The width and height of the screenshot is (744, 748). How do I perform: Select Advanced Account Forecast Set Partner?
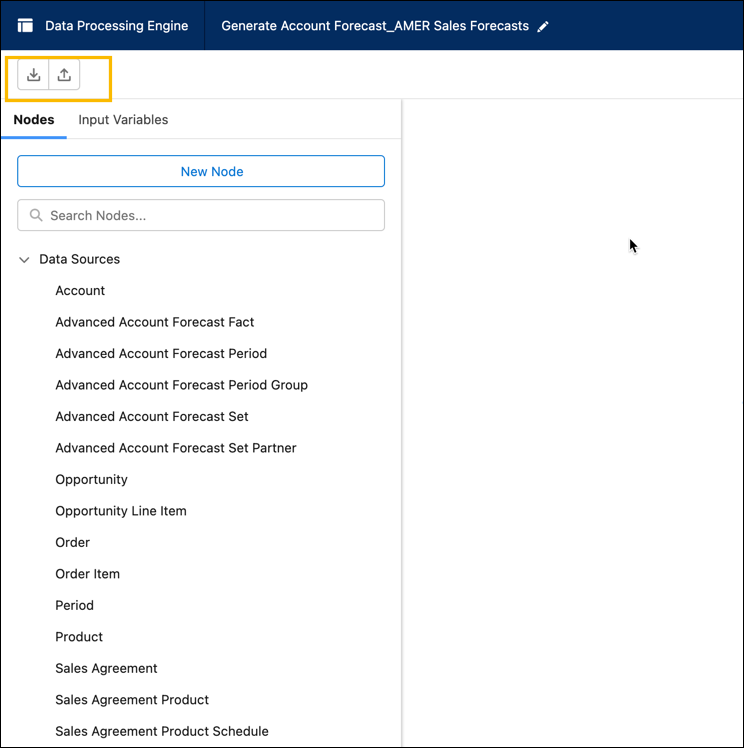(x=176, y=448)
